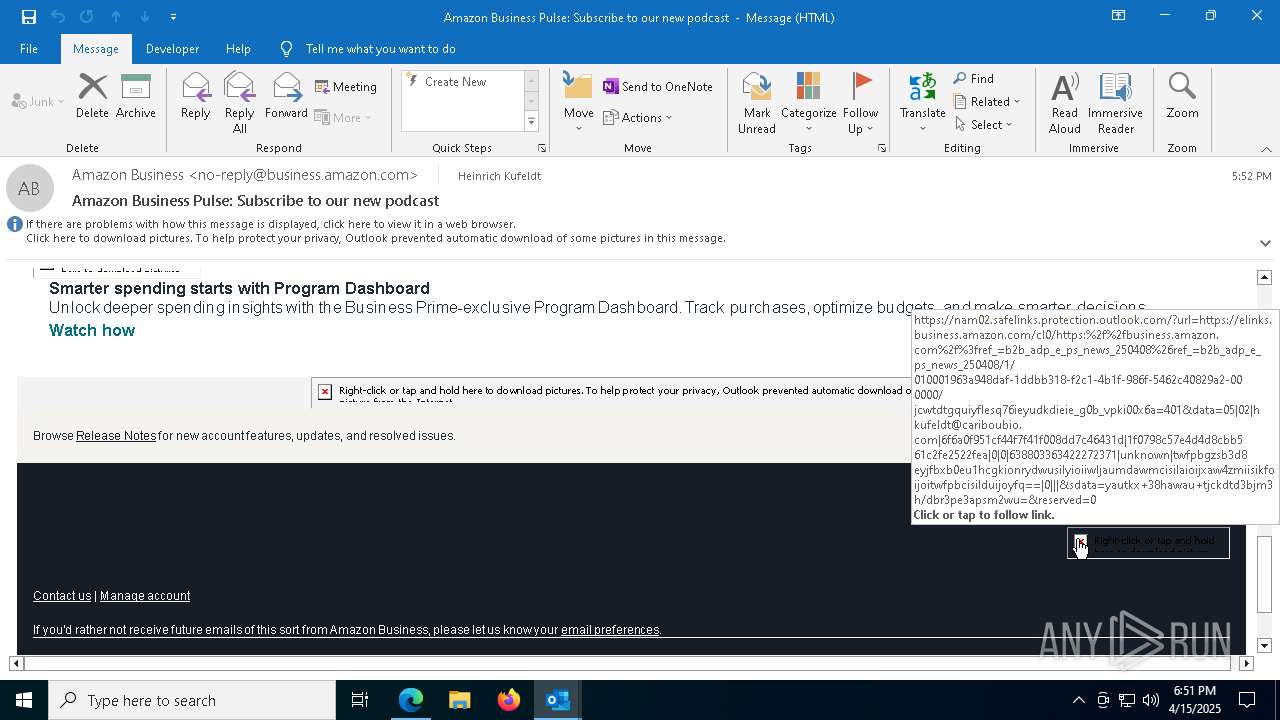Open Tags dialog launcher
The image size is (1280, 720).
tap(882, 148)
